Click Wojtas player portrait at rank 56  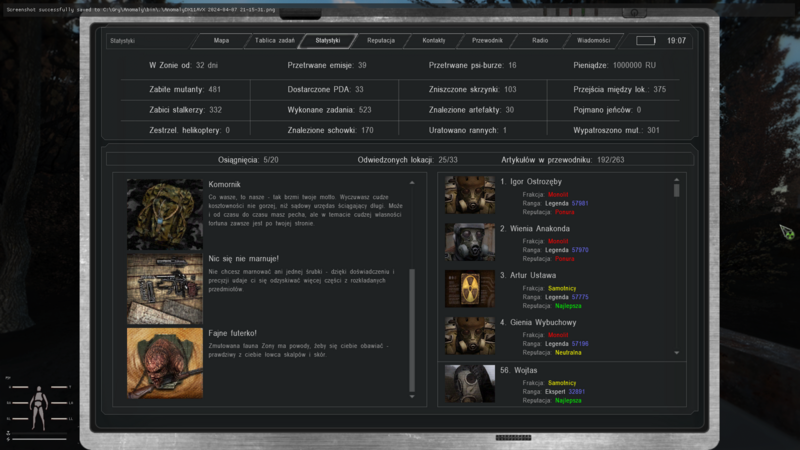click(469, 384)
